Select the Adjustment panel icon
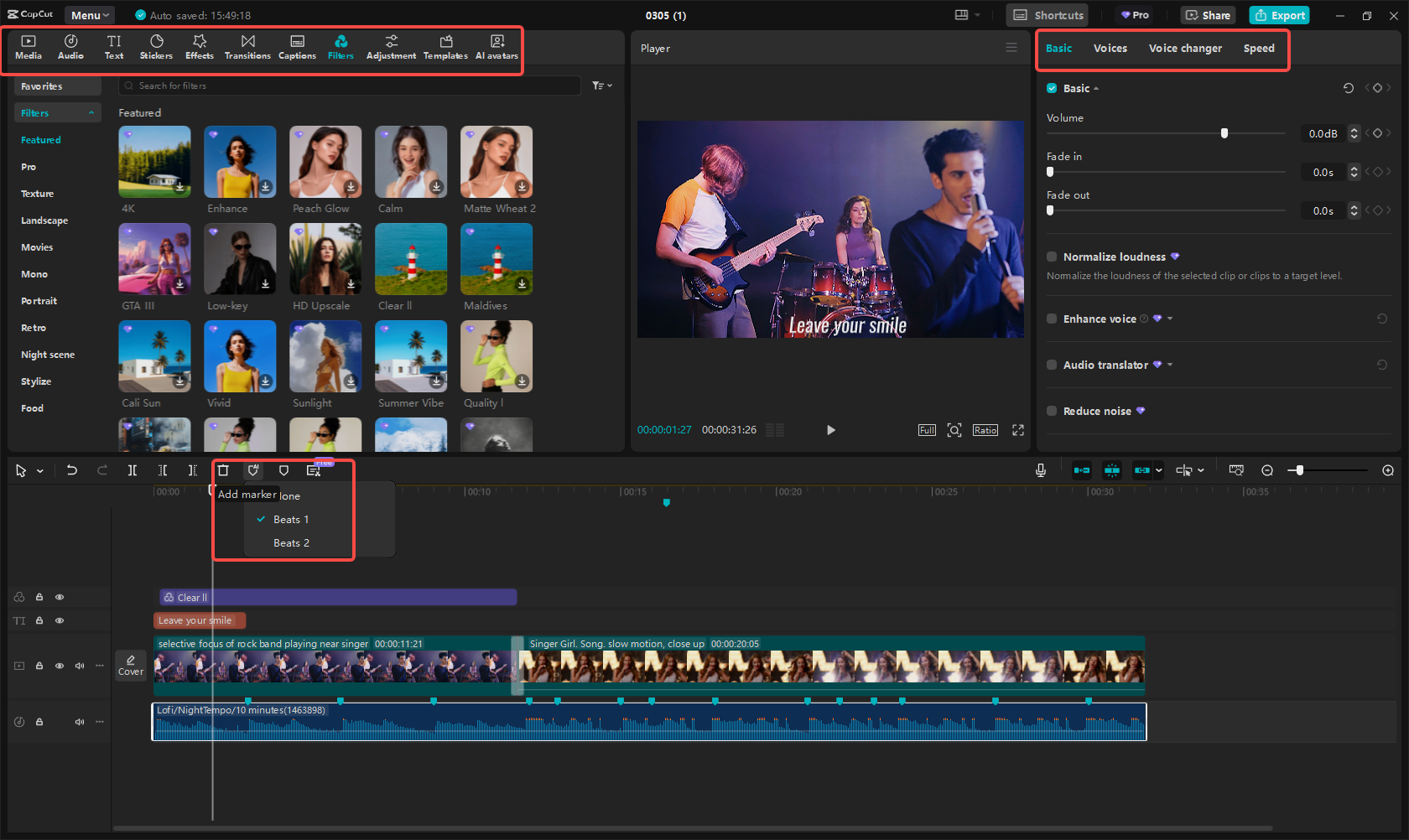 (x=391, y=46)
